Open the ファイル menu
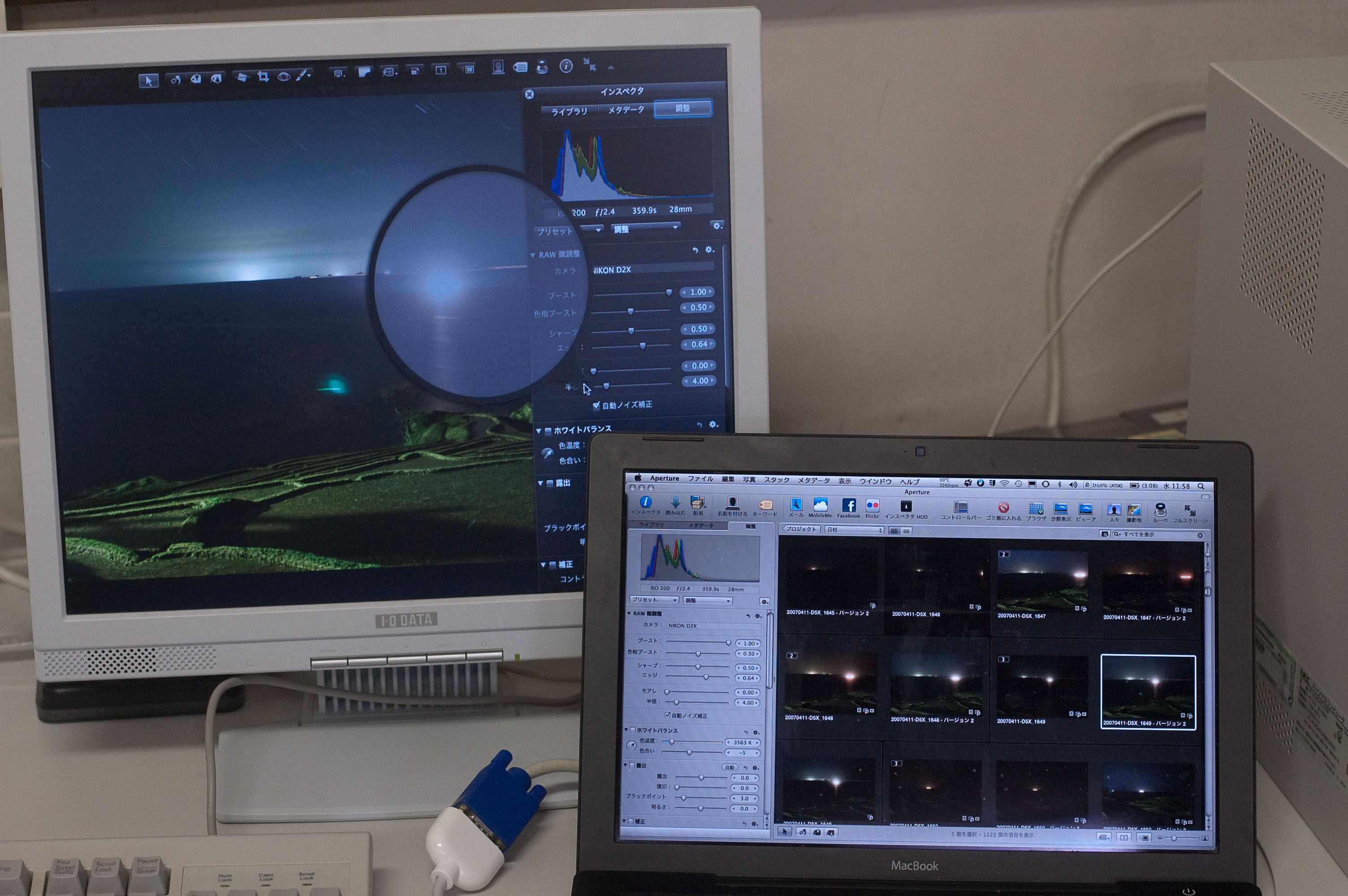1348x896 pixels. 700,479
